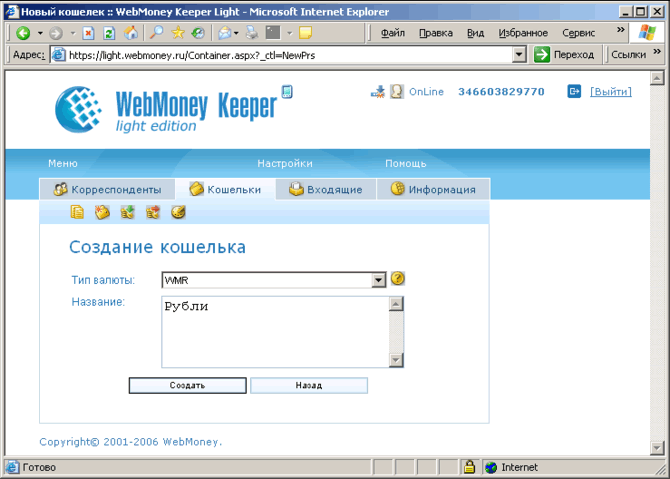Open the Mail envelope toolbar icon

224,32
